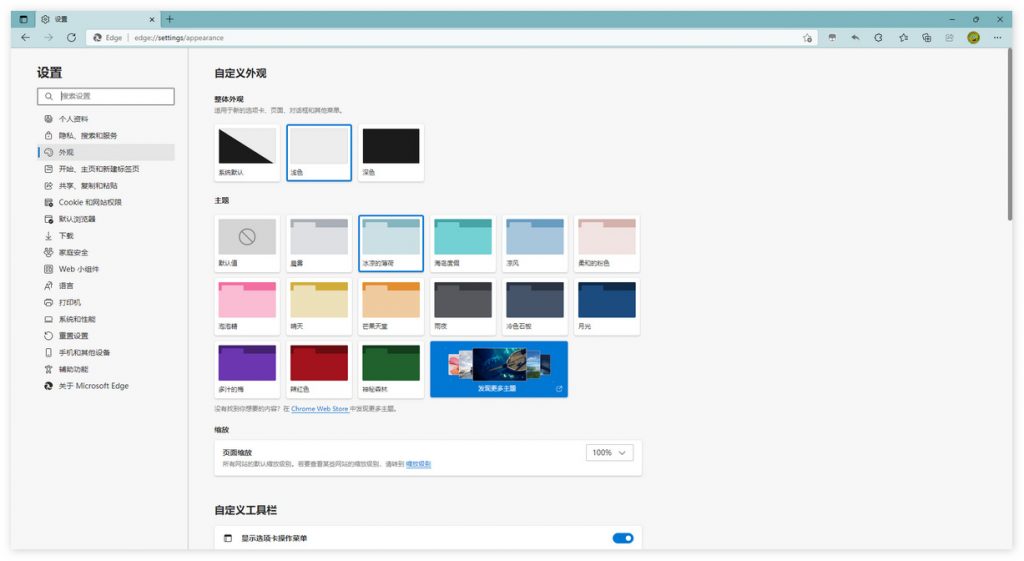Screen dimensions: 1024x561
Task: Click the Edge-swirl extension icon in the toolbar
Action: (878, 38)
